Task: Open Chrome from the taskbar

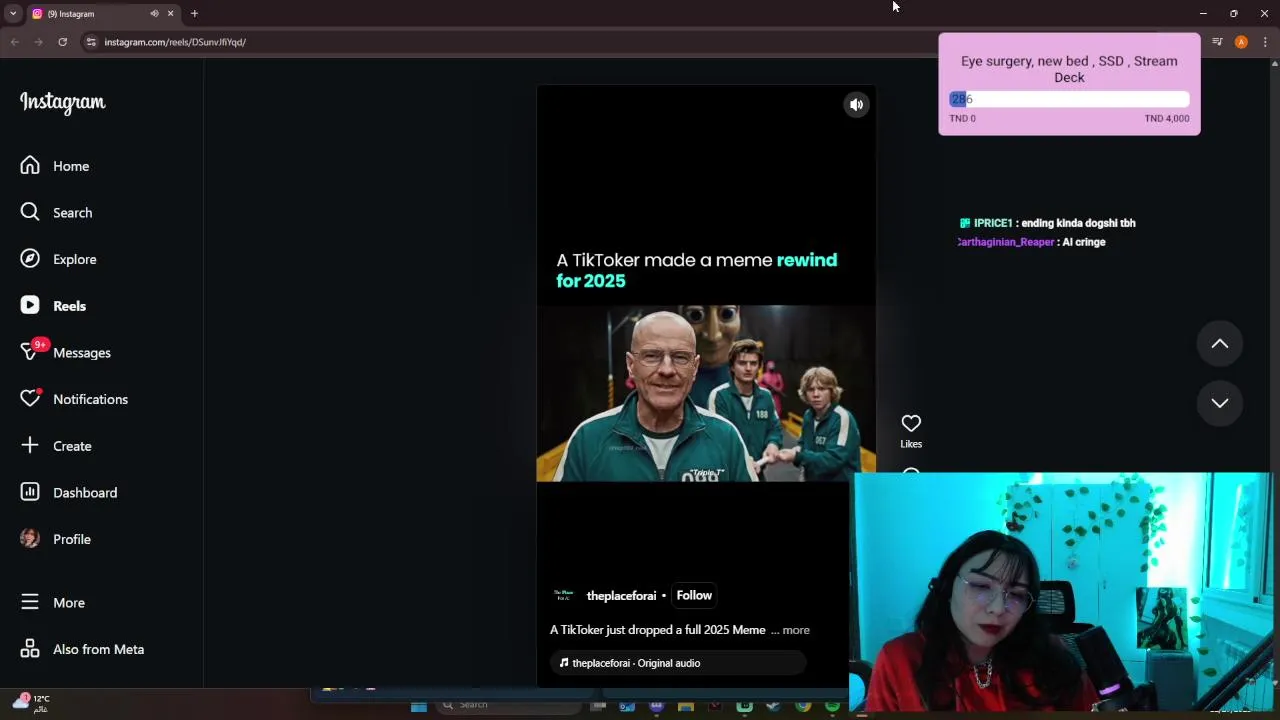Action: pyautogui.click(x=803, y=706)
